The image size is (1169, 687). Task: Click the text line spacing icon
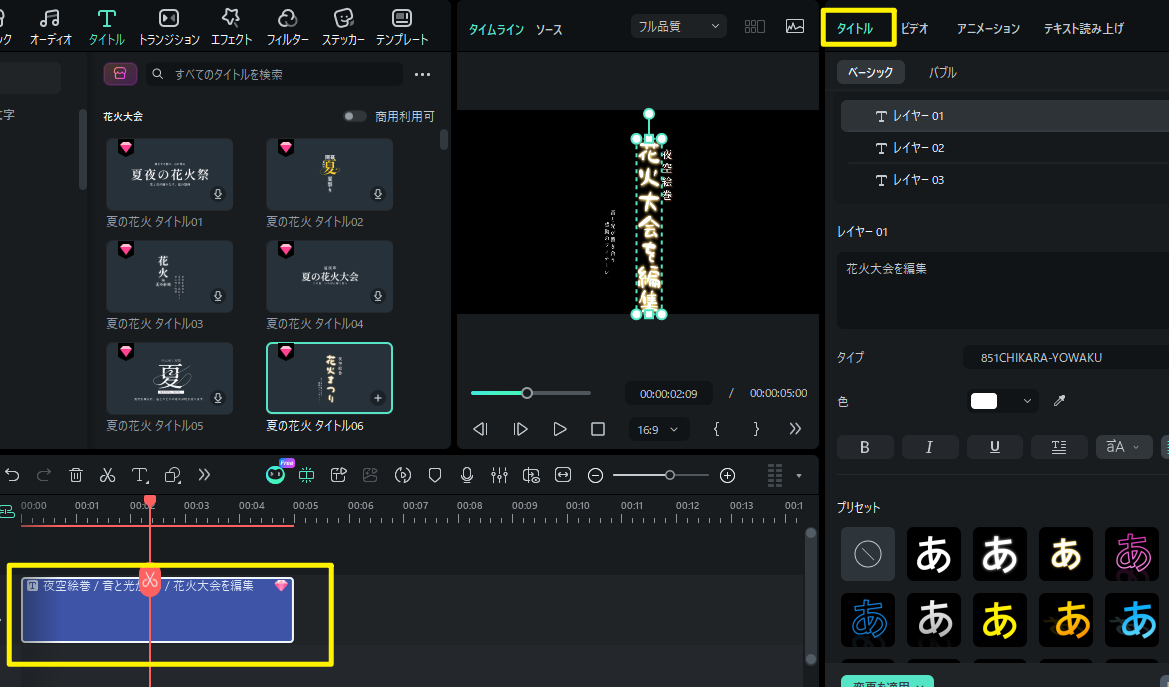point(1059,447)
